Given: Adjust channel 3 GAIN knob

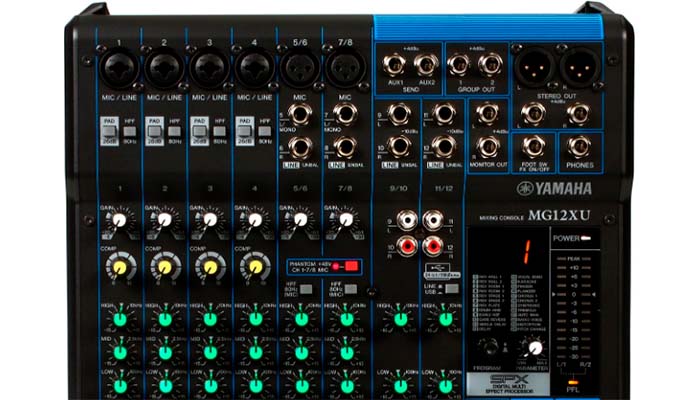Looking at the screenshot, I should click(x=210, y=220).
